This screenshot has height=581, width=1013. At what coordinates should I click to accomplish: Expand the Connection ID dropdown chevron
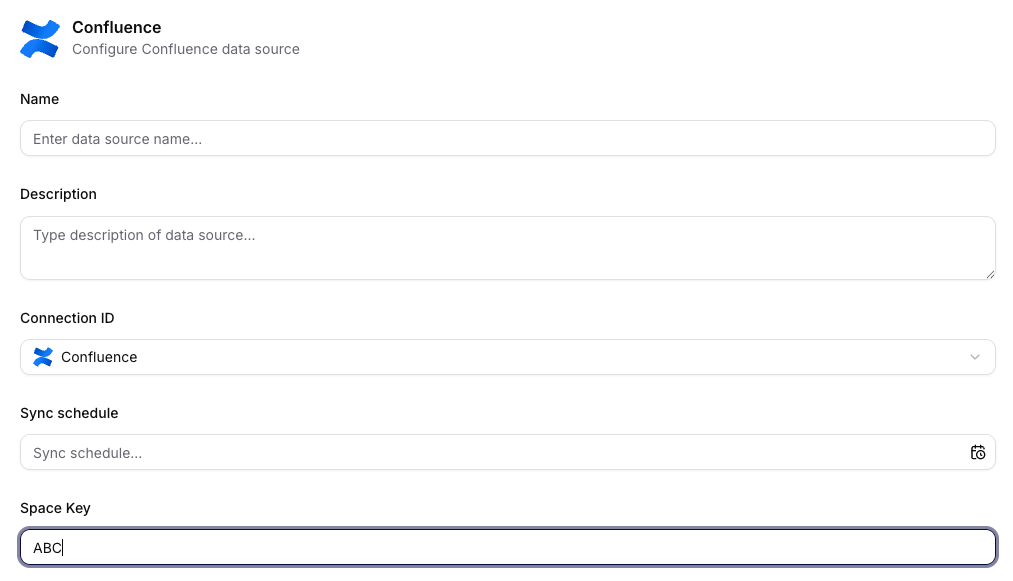click(977, 357)
